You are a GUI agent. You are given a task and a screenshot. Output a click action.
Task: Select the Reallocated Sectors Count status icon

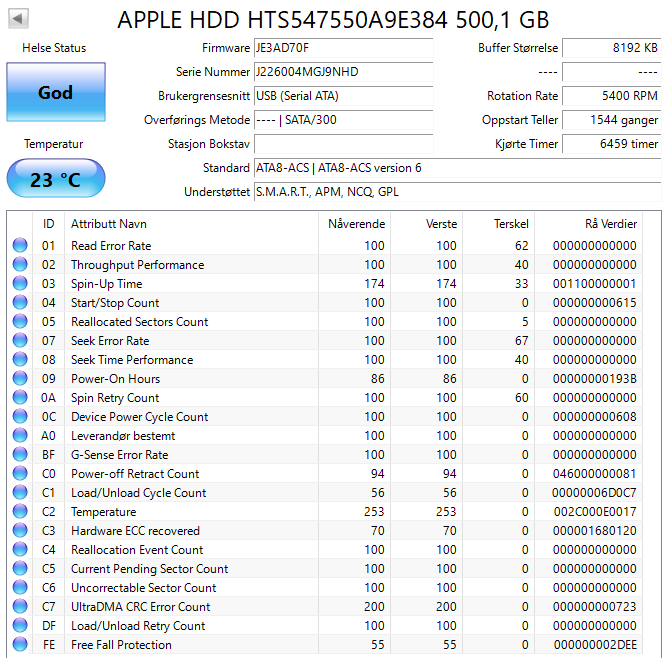[x=20, y=322]
